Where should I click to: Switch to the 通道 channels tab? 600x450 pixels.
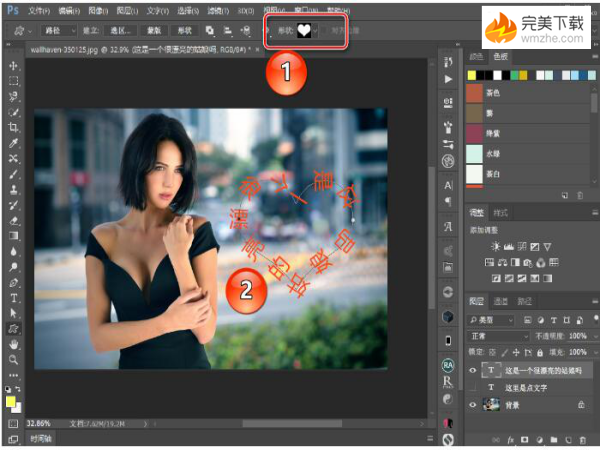click(500, 302)
